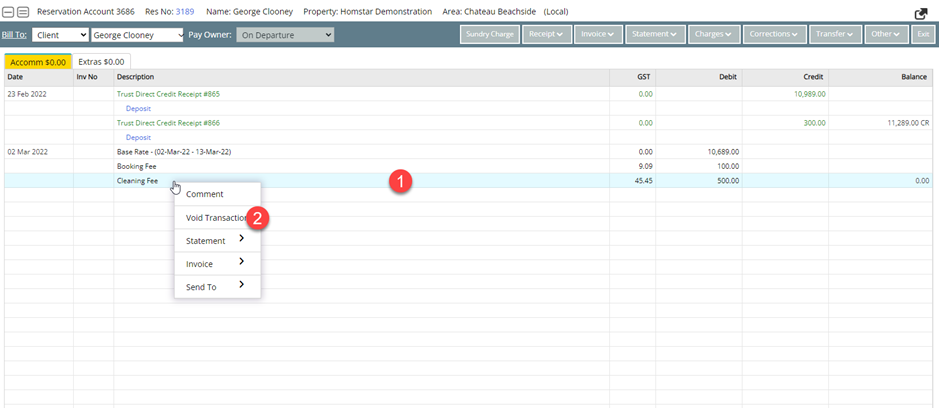This screenshot has height=408, width=939.
Task: Switch to the Extras $0.00 tab
Action: [103, 62]
